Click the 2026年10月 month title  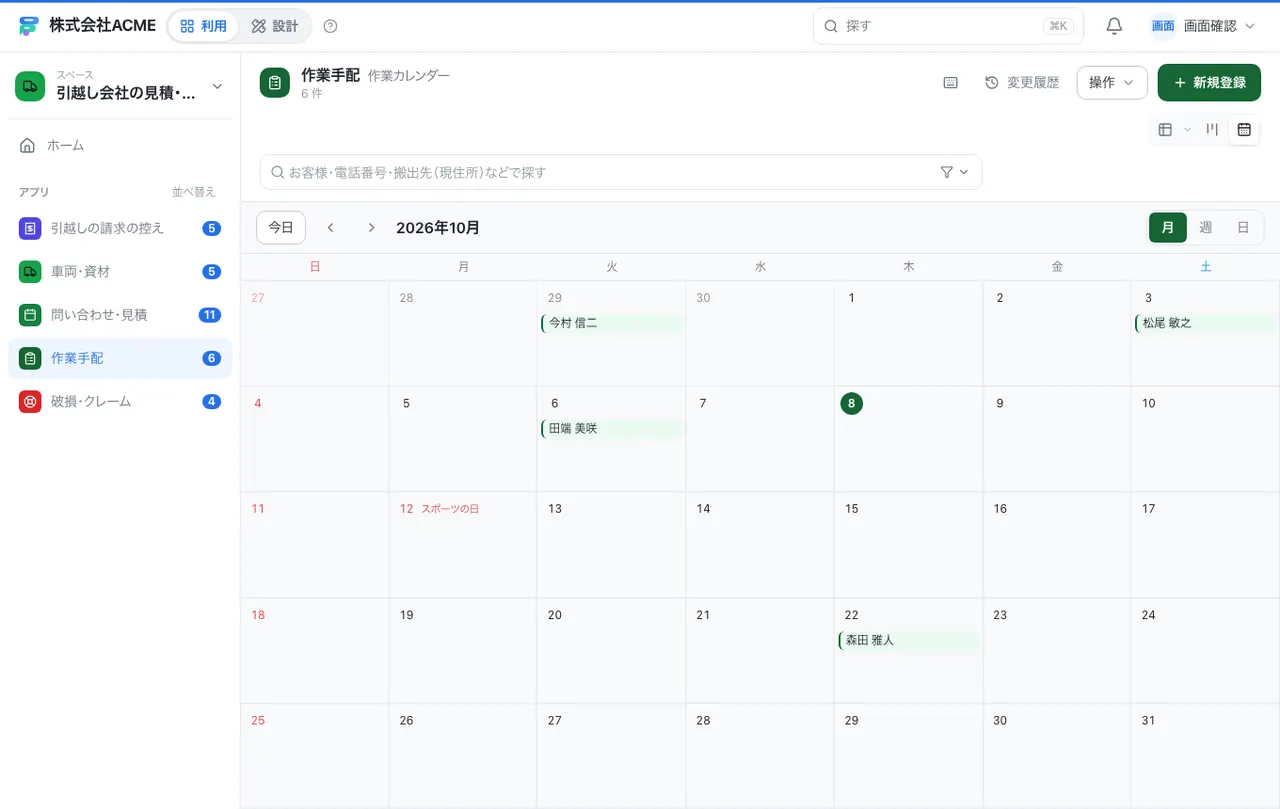[x=438, y=228]
